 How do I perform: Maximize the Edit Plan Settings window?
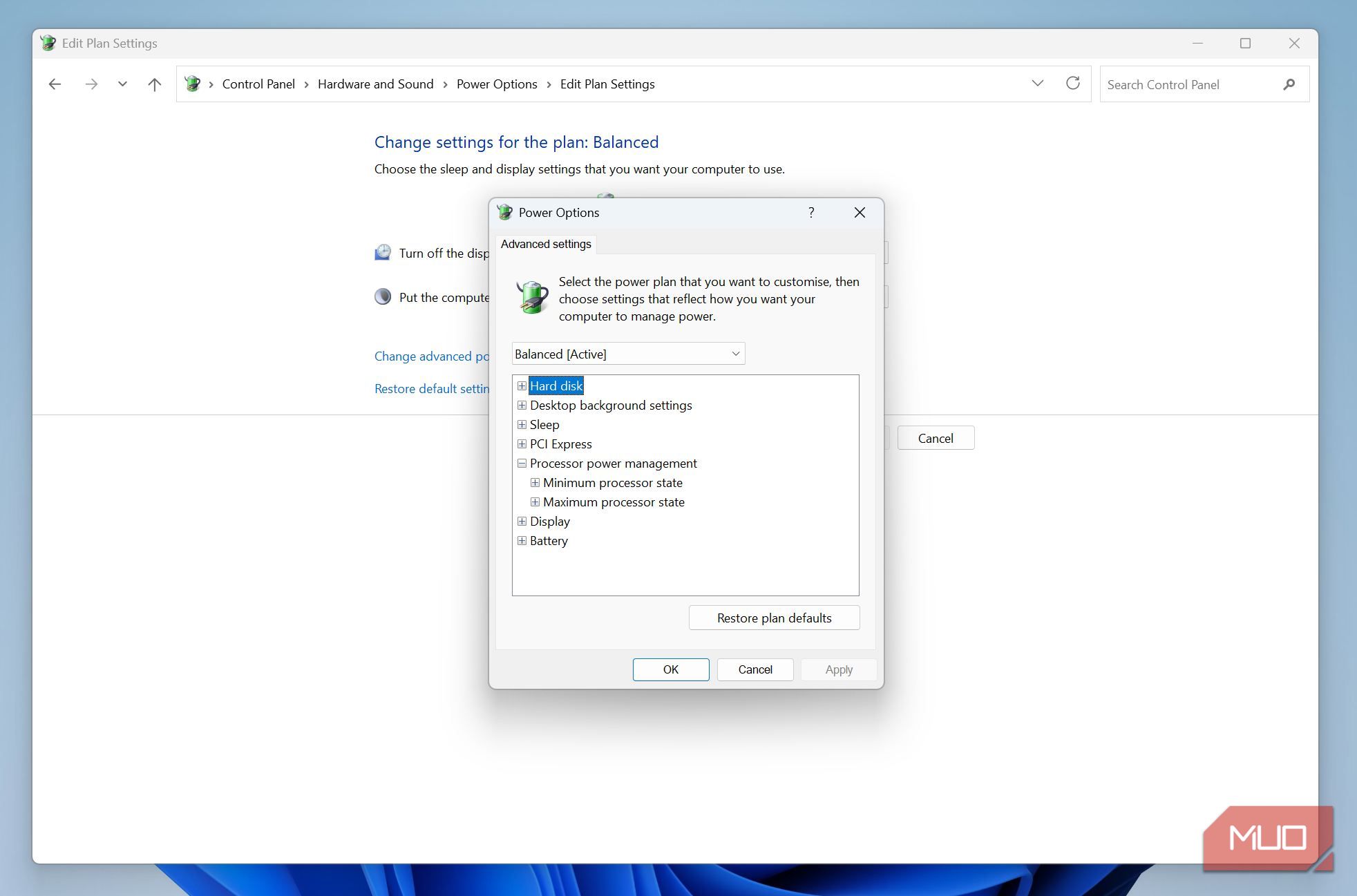click(1245, 43)
